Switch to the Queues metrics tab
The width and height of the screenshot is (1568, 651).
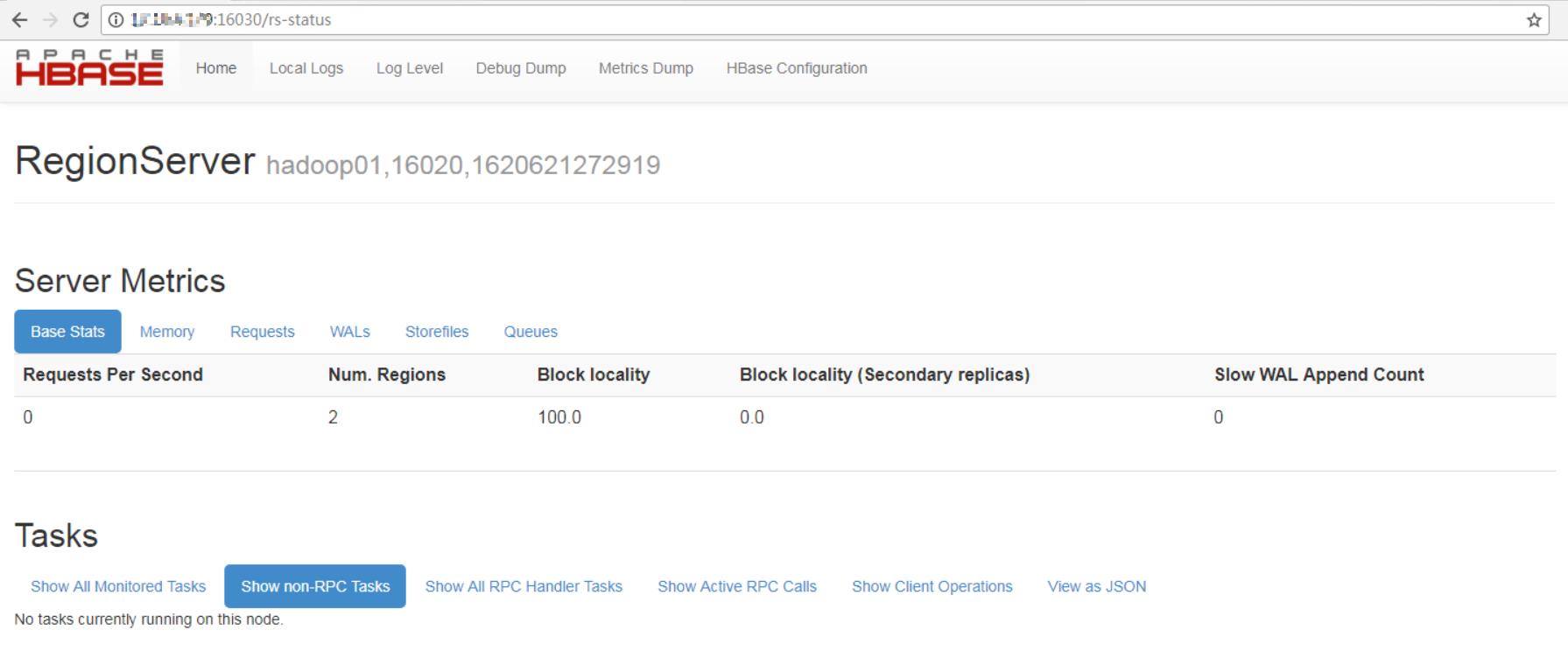(531, 332)
